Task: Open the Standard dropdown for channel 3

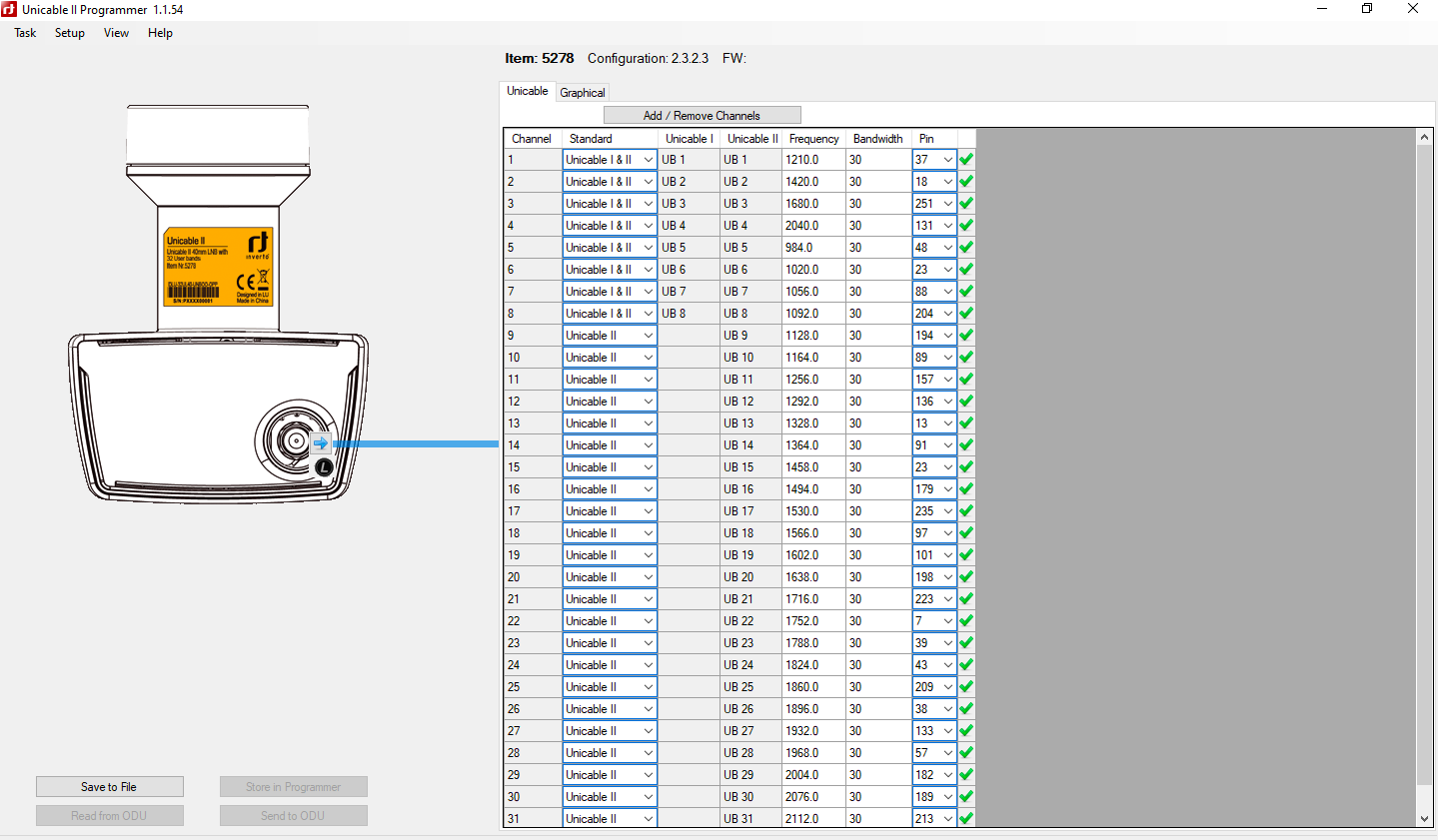Action: click(648, 204)
